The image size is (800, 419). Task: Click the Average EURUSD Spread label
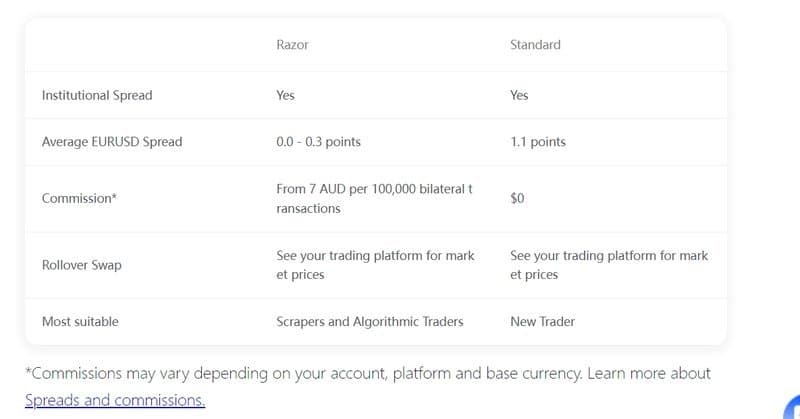click(112, 142)
